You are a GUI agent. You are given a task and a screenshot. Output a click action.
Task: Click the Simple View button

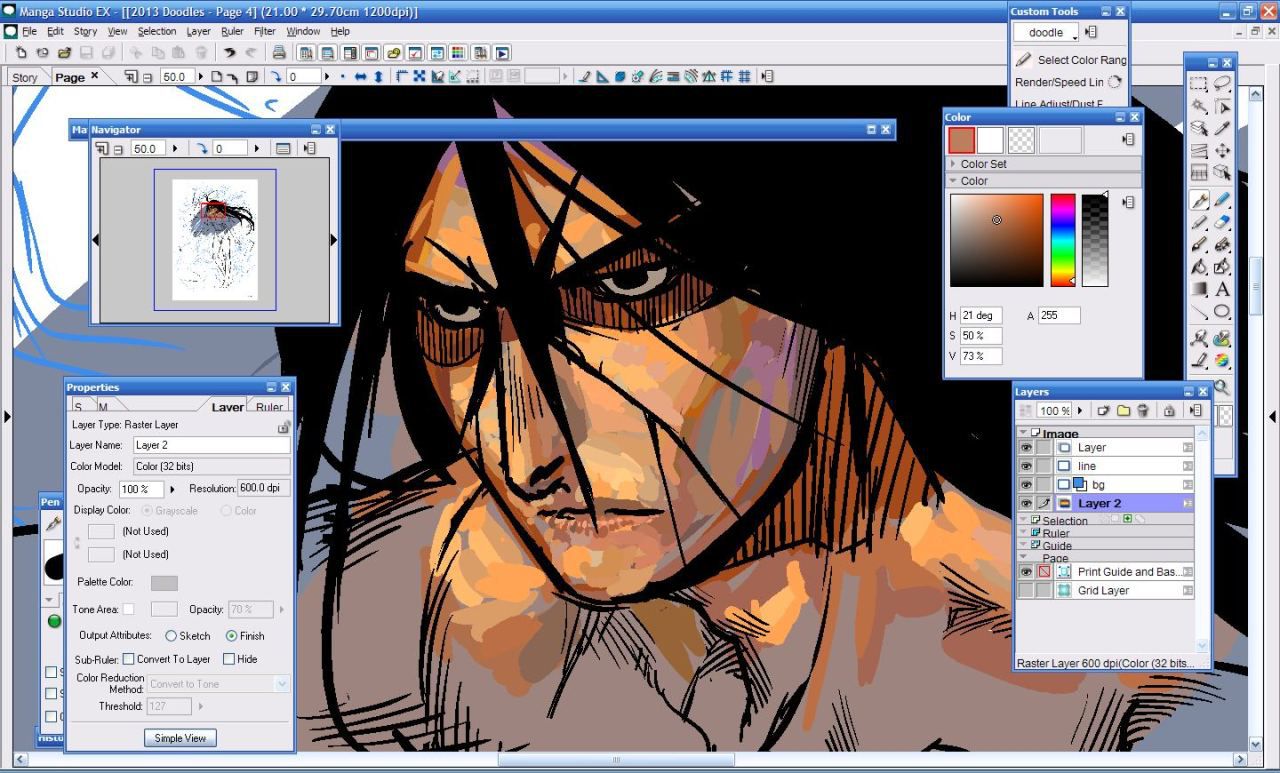180,738
